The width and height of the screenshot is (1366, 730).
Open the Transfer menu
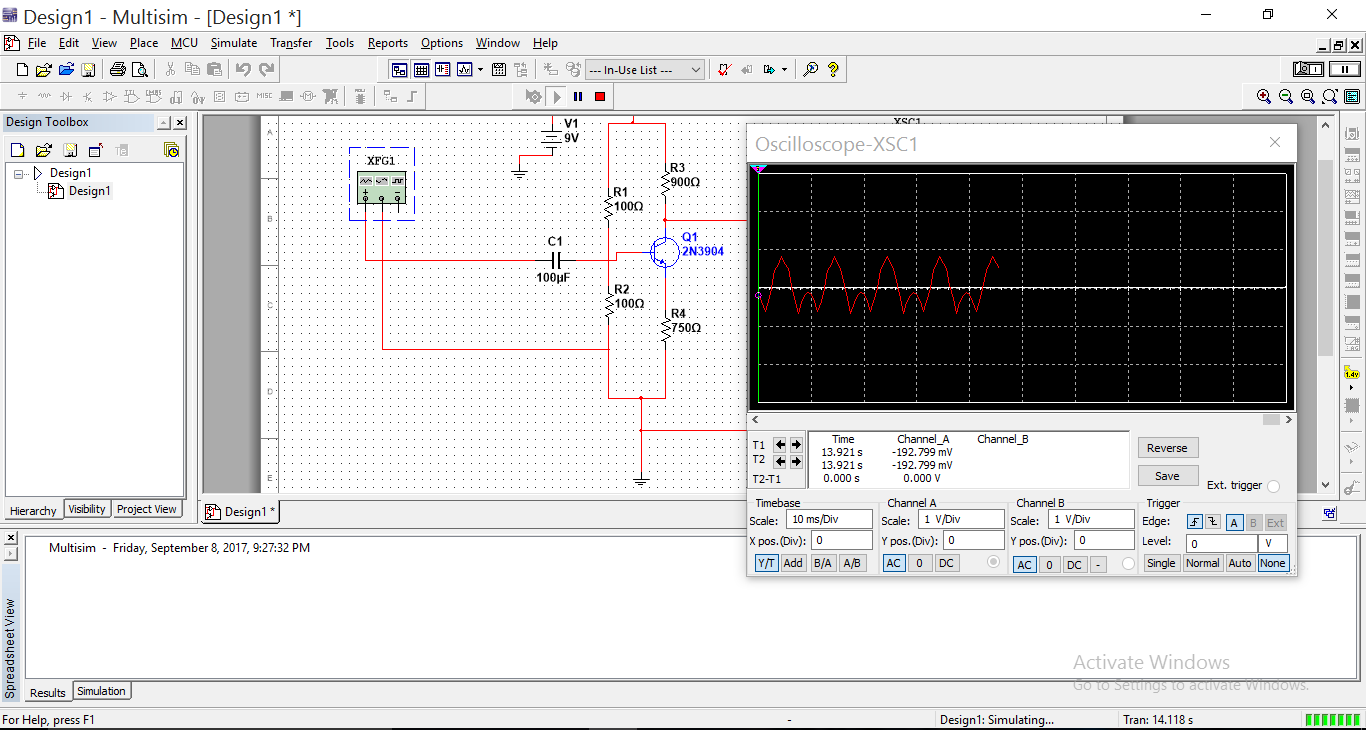tap(291, 43)
